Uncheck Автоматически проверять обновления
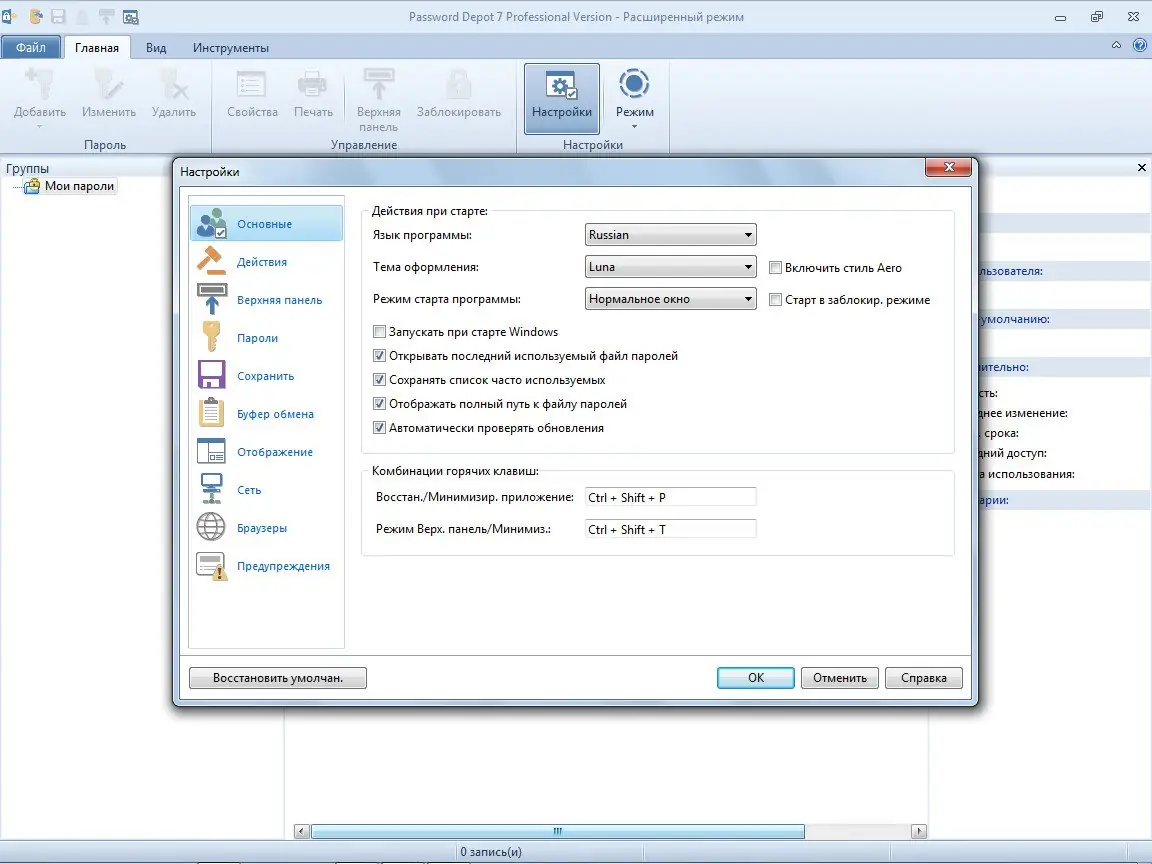Image resolution: width=1152 pixels, height=864 pixels. click(379, 428)
